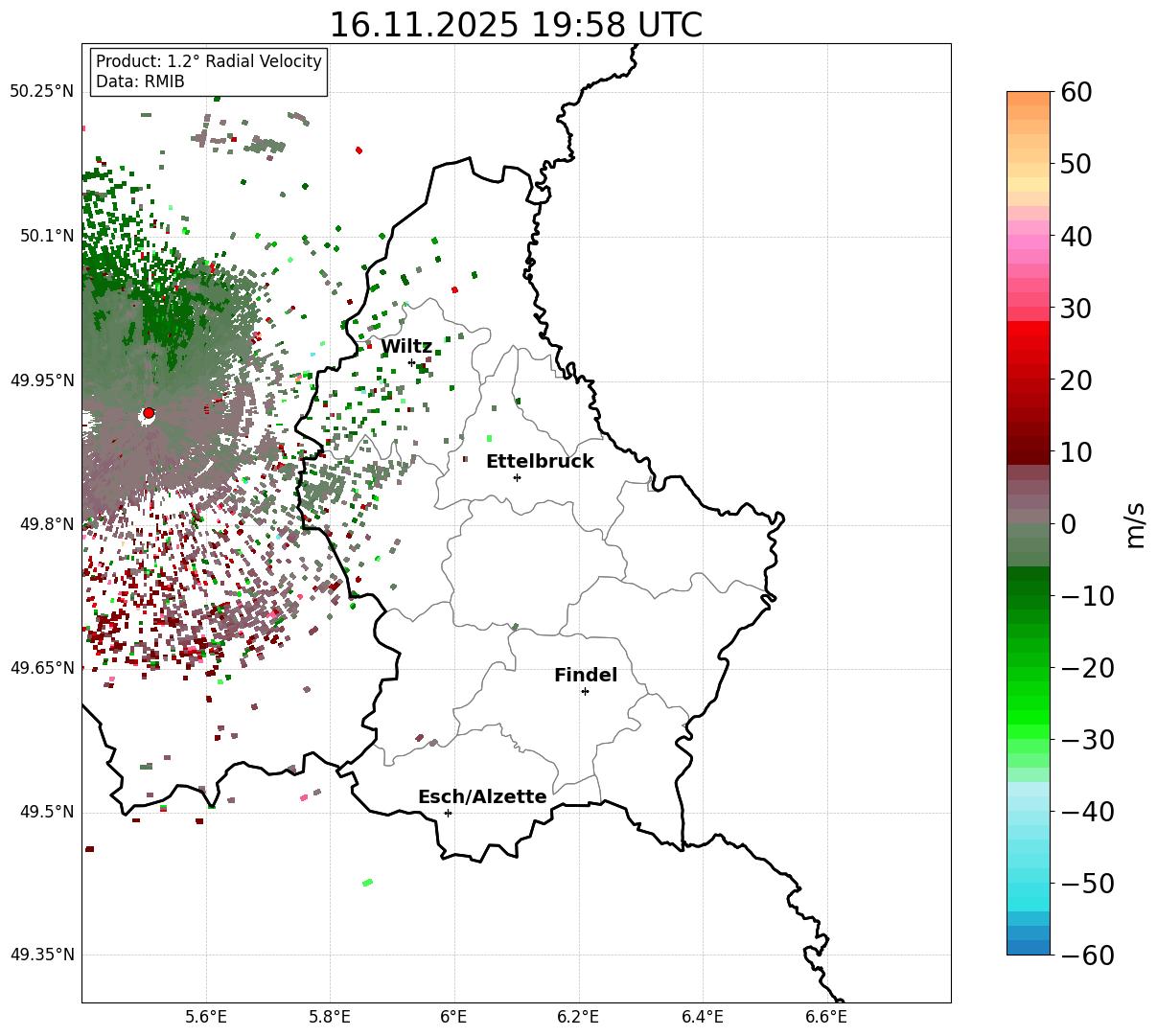Pick the pink colorbar band near 40

pos(1029,242)
